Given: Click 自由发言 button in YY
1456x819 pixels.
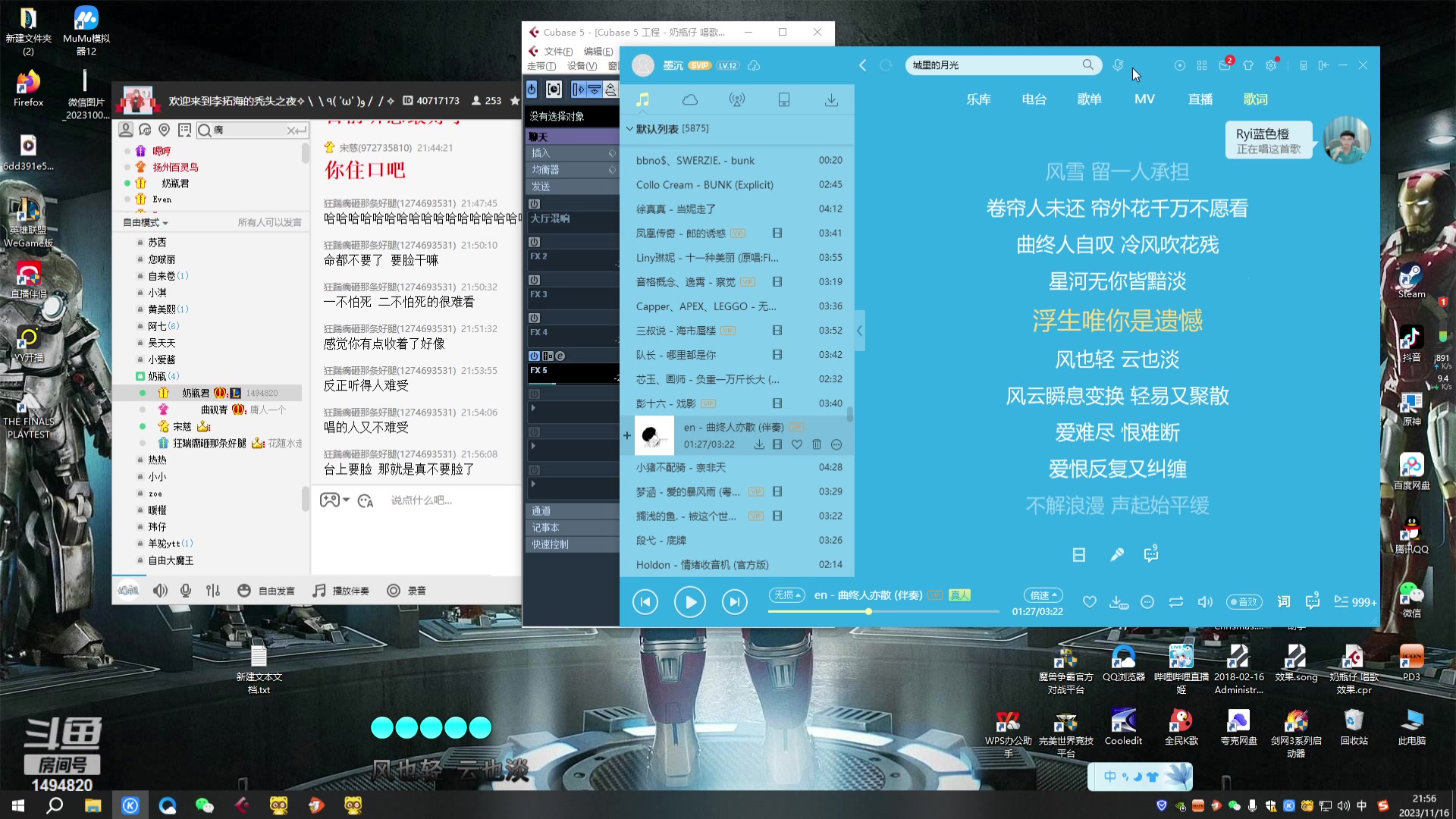Looking at the screenshot, I should 266,591.
